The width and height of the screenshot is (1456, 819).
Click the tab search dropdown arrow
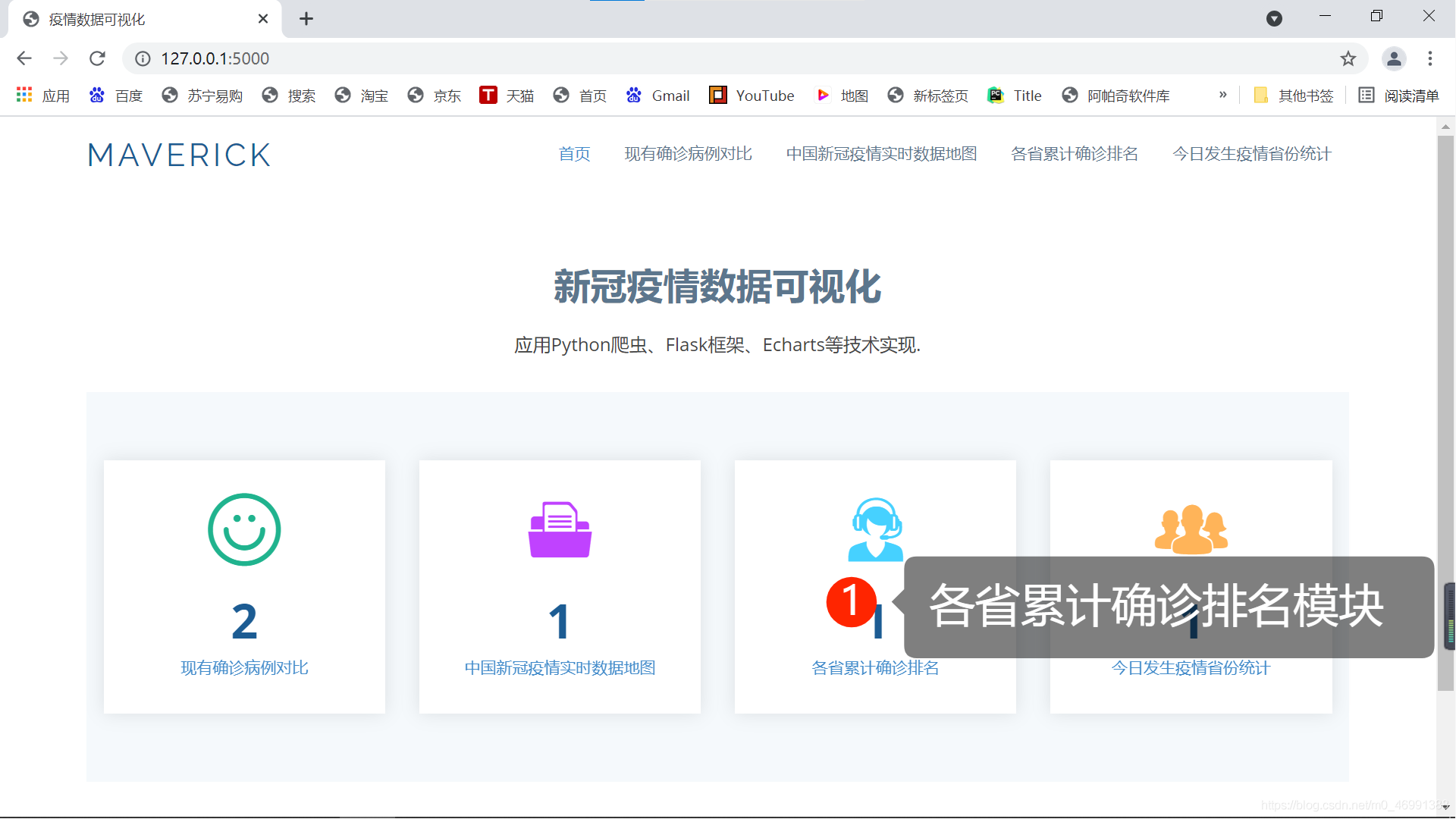tap(1274, 18)
